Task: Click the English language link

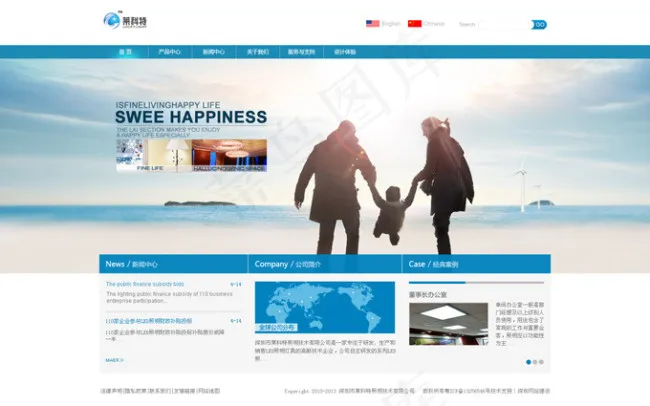Action: (391, 23)
